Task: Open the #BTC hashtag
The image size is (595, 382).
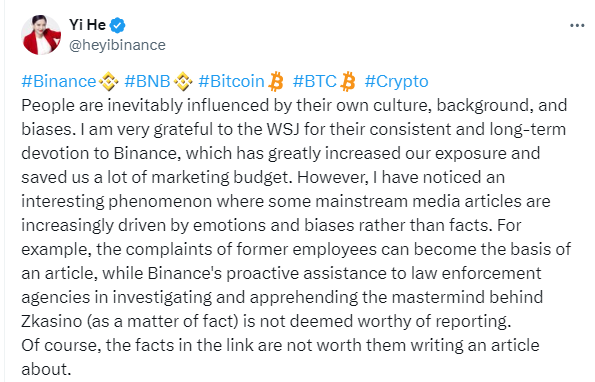Action: point(315,81)
